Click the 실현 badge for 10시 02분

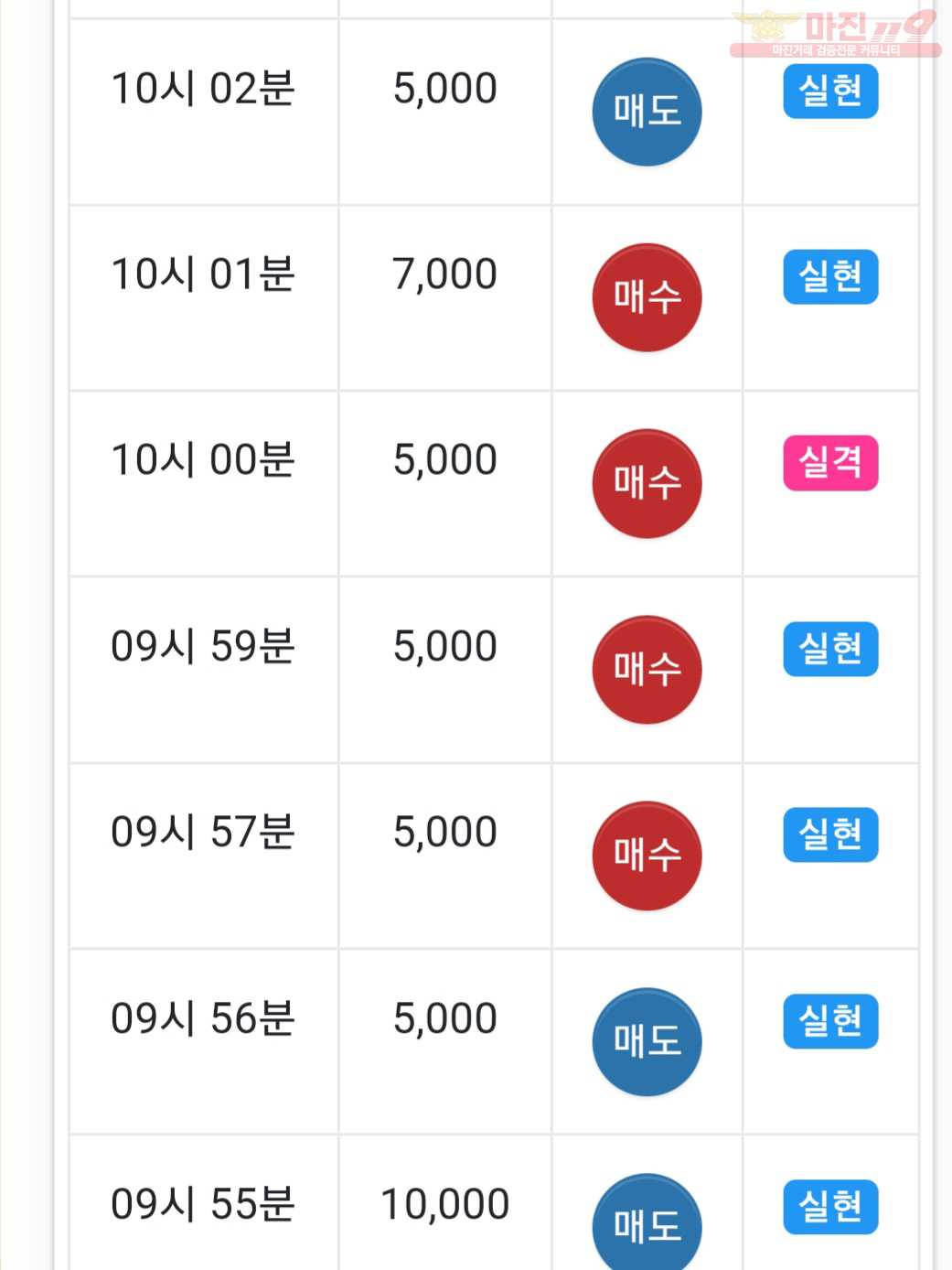[x=830, y=91]
